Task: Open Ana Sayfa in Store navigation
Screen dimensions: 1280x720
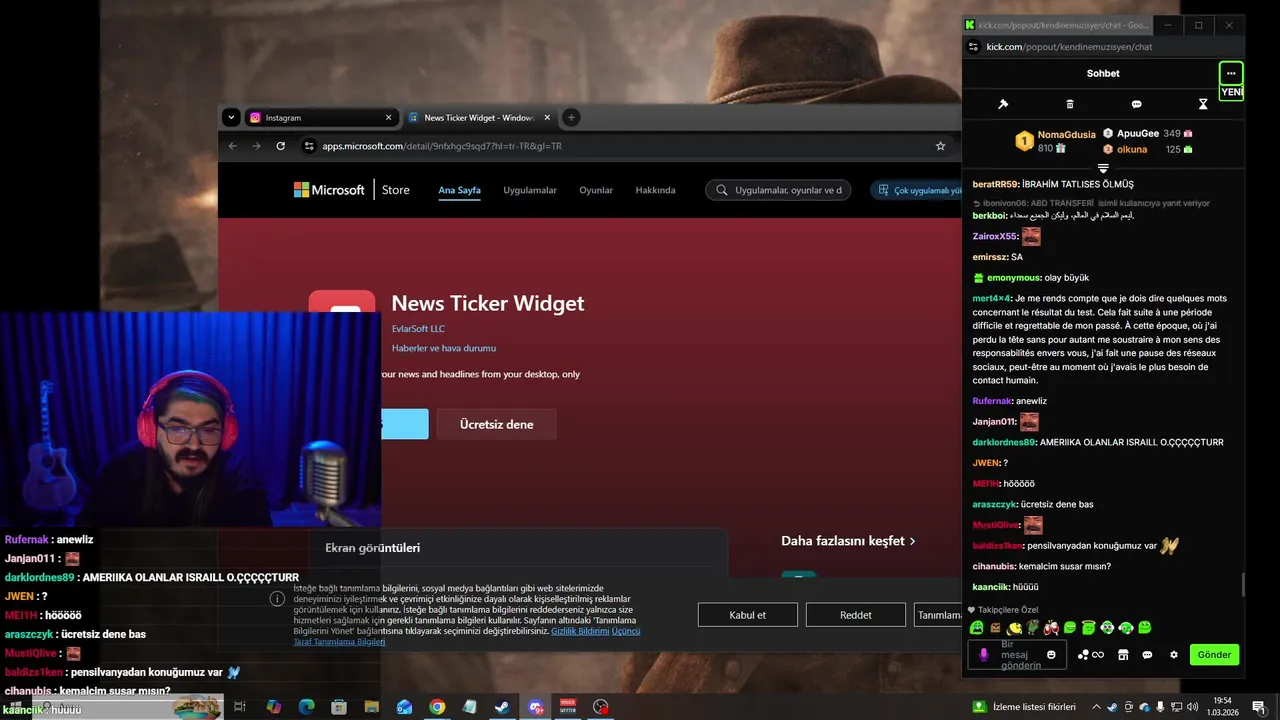Action: click(459, 190)
